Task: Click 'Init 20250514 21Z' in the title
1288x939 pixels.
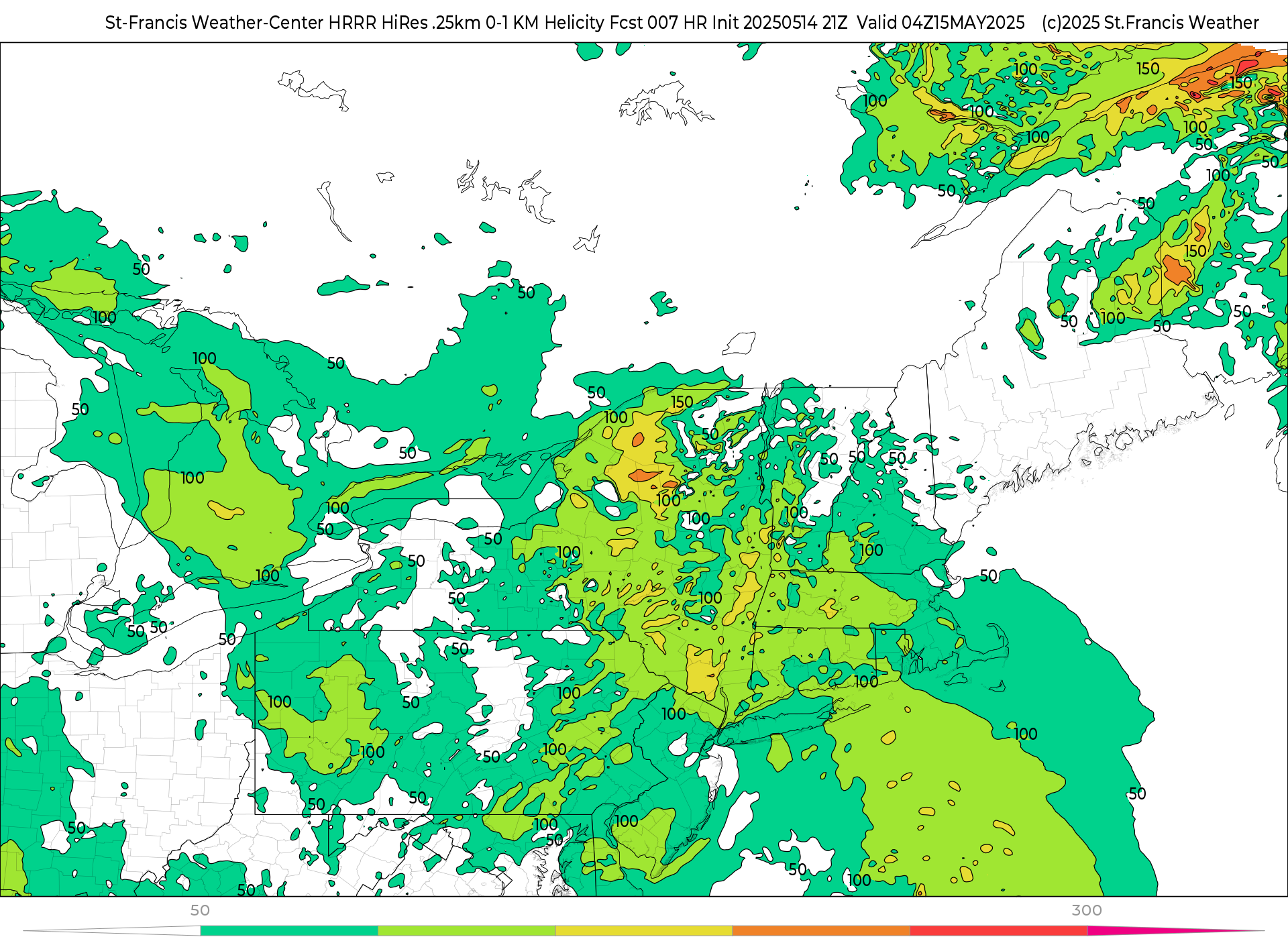Action: pos(780,23)
